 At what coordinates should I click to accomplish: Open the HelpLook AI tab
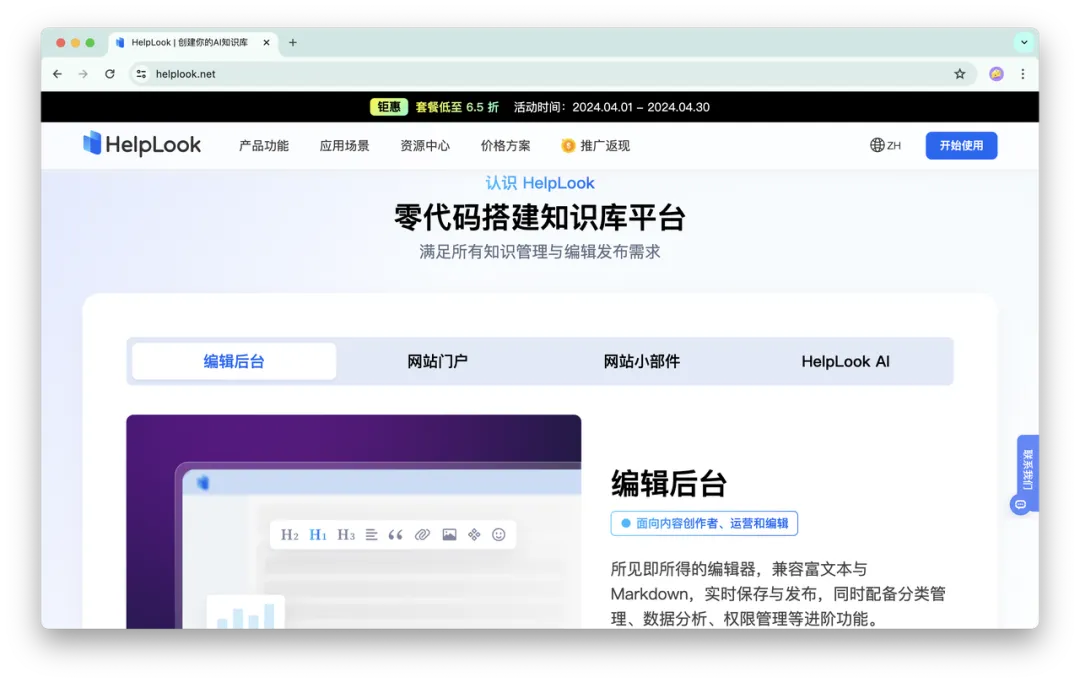[x=845, y=361]
